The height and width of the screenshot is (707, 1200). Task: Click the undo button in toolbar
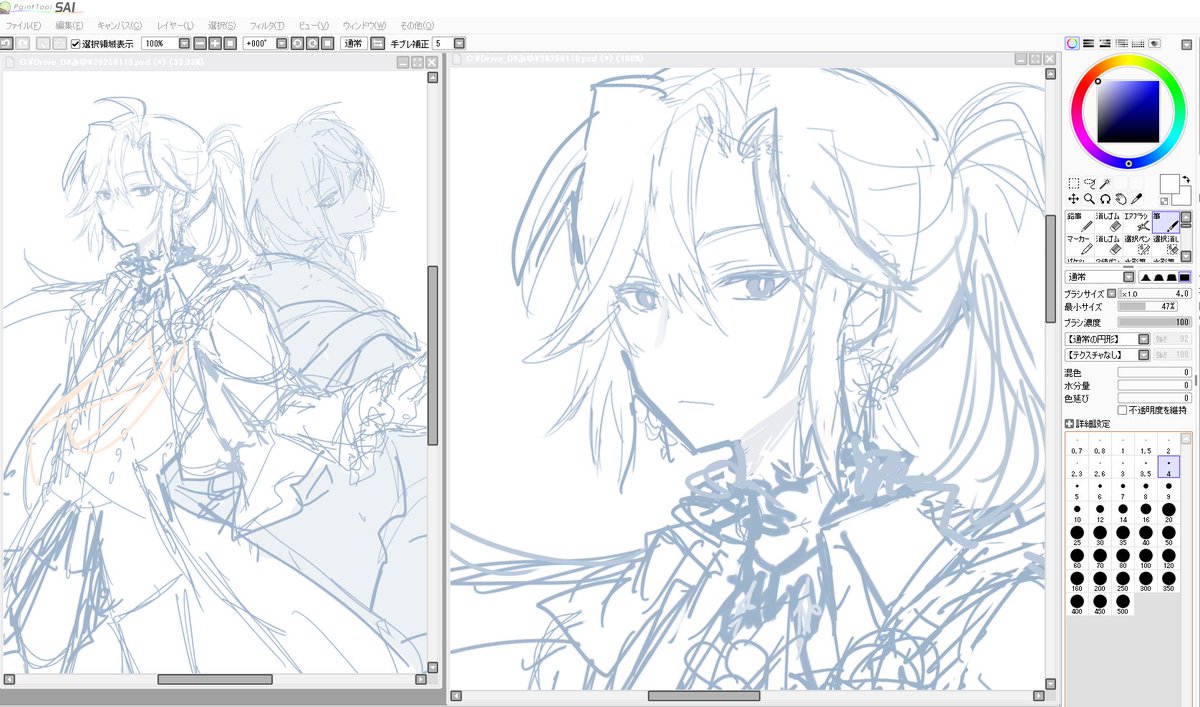click(x=6, y=43)
